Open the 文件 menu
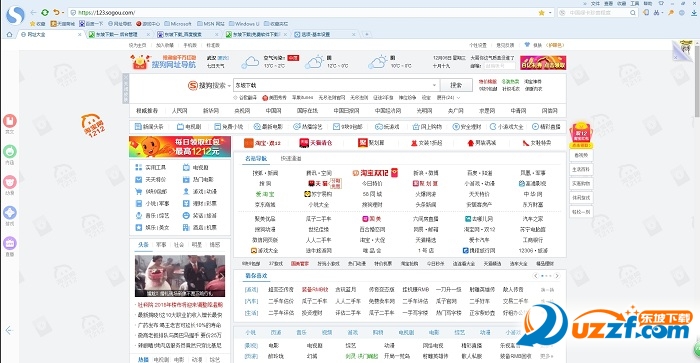Viewport: 700px width, 363px height. [595, 3]
